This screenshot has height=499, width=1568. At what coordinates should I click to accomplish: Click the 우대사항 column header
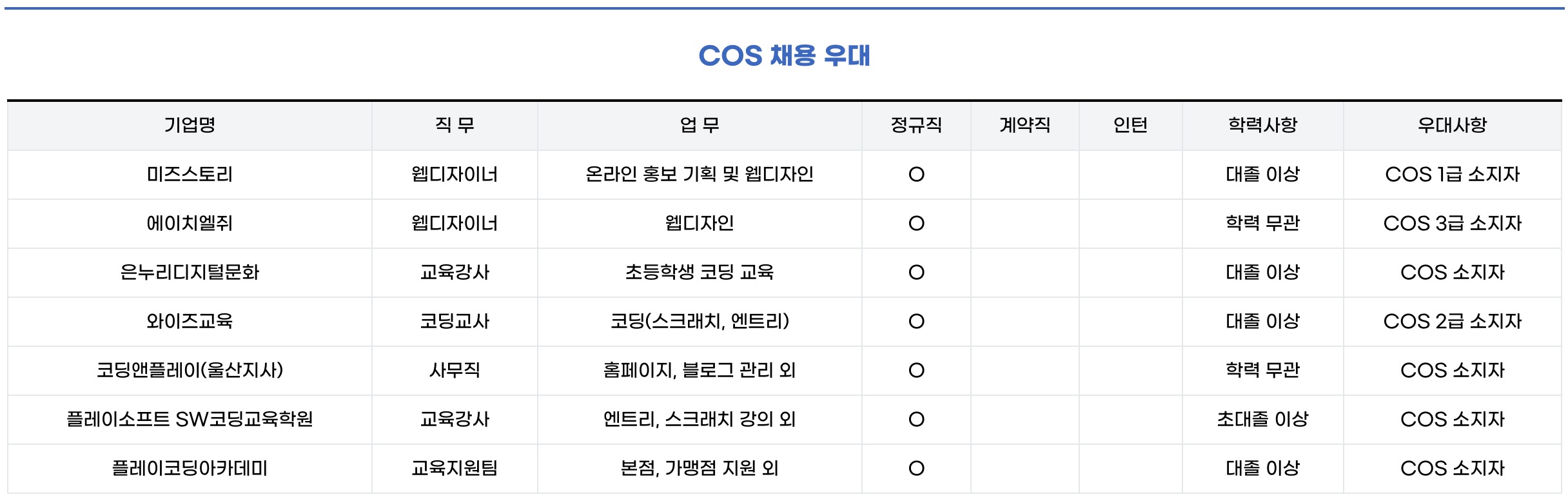1452,125
